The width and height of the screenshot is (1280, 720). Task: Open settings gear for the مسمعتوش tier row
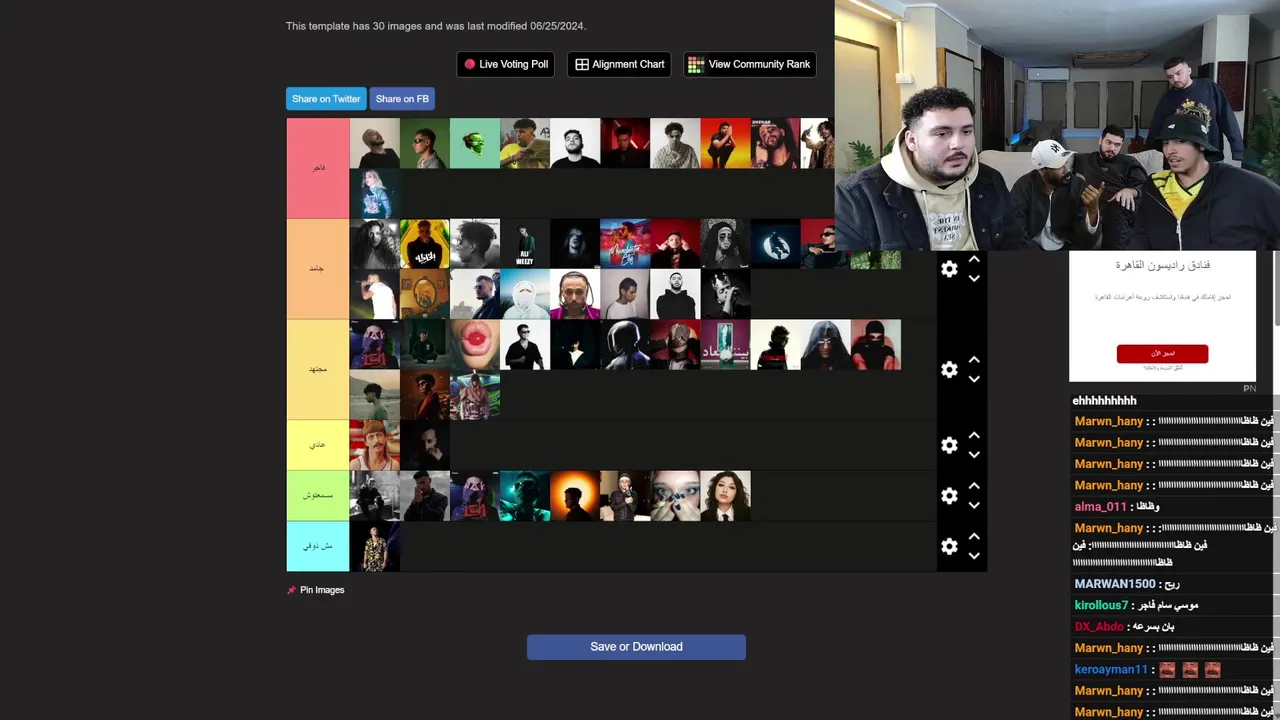pyautogui.click(x=949, y=496)
